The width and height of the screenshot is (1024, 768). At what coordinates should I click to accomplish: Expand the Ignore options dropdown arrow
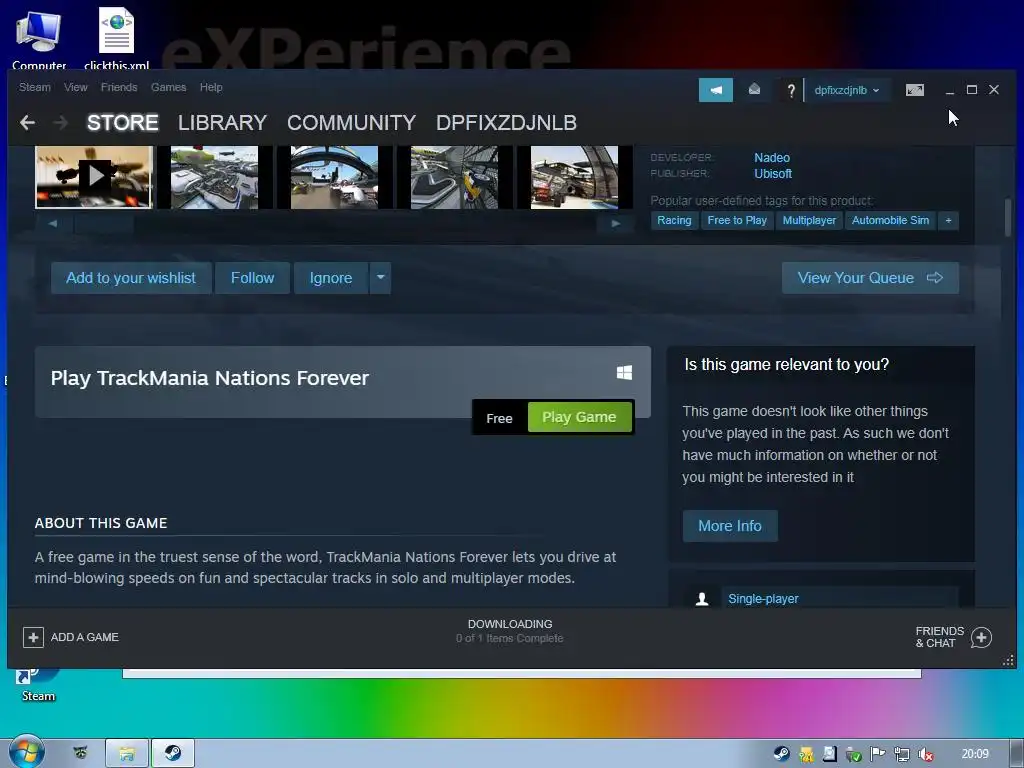tap(380, 278)
